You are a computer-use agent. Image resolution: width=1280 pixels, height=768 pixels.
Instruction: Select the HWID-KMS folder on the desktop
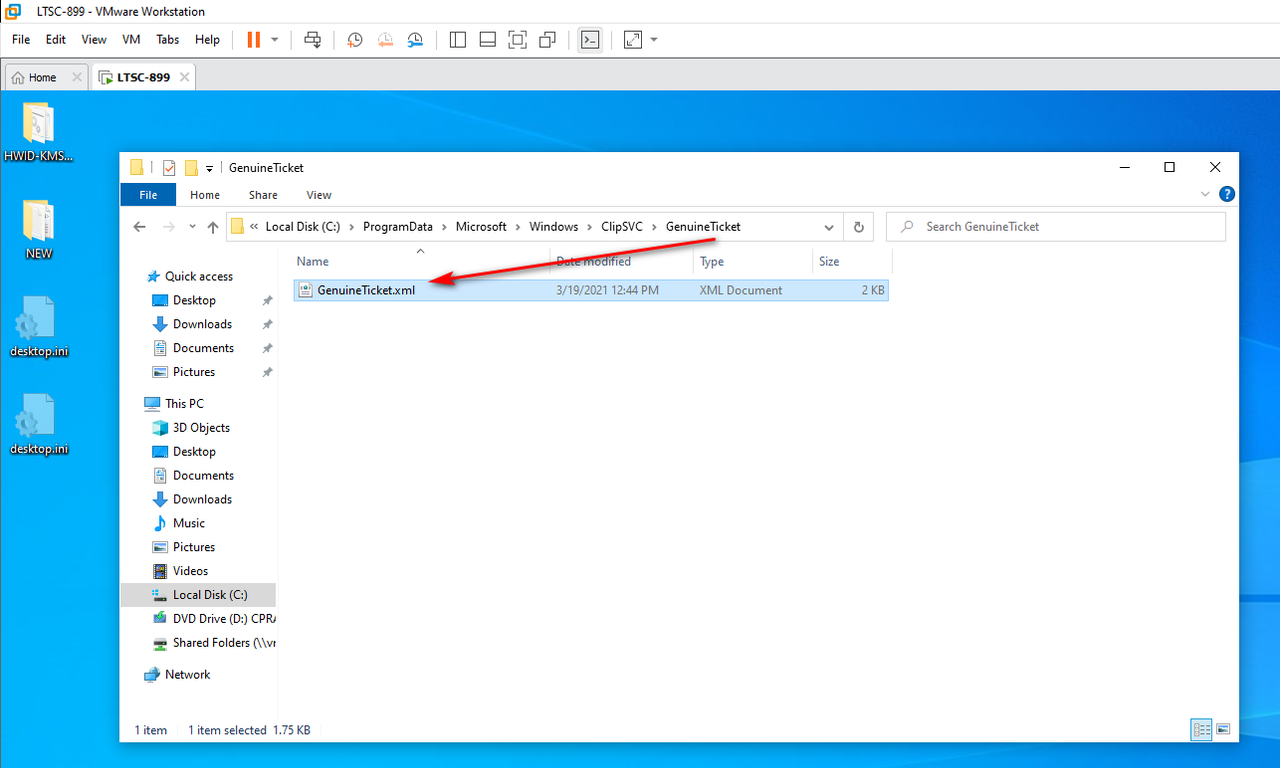[38, 132]
